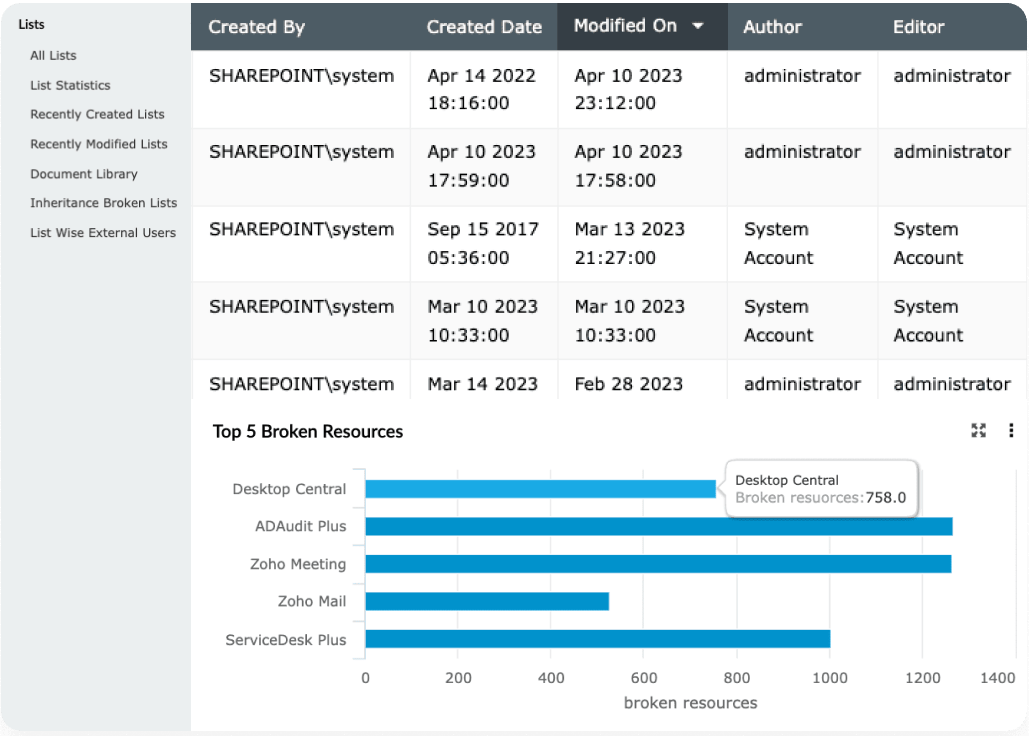Sort table by Created Date column

tap(484, 27)
